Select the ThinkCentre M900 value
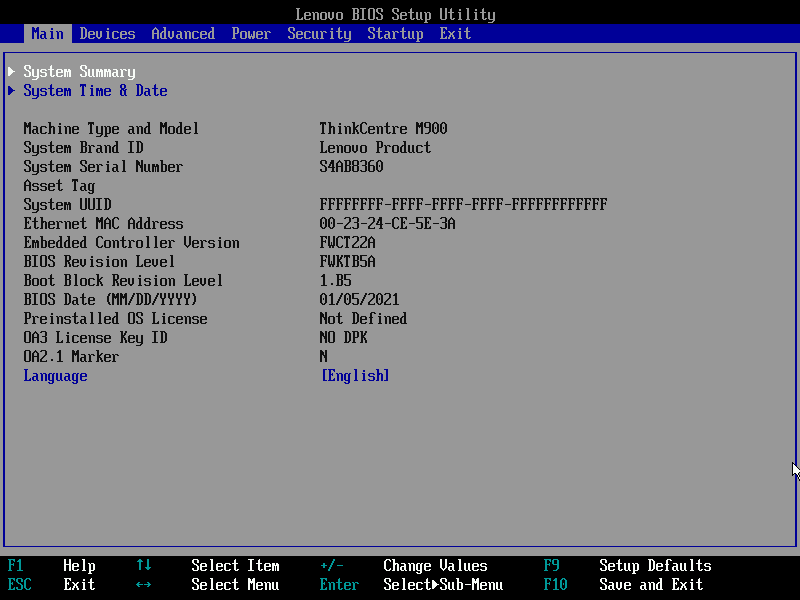Viewport: 800px width, 600px height. [383, 129]
